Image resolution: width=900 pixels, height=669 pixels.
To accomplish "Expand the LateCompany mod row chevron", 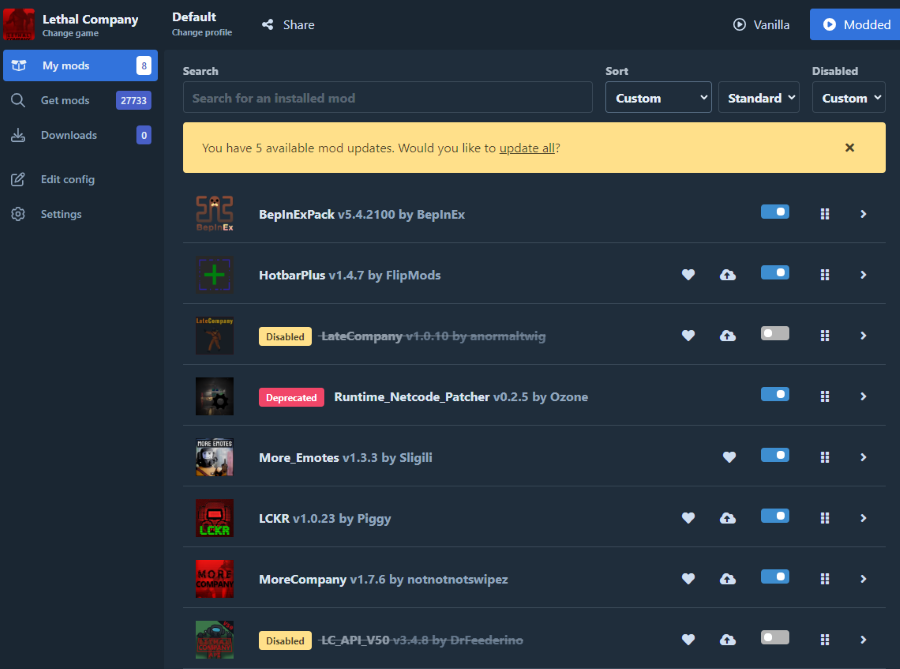I will tap(863, 336).
